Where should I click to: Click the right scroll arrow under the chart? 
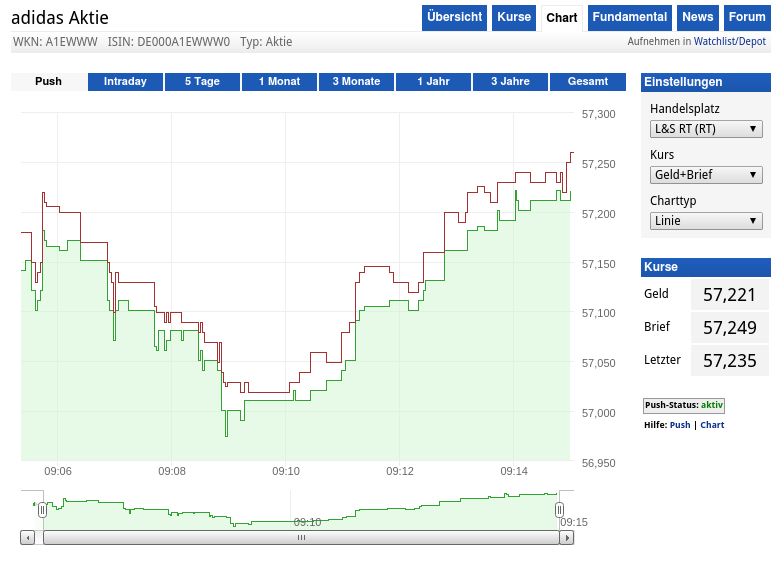[x=567, y=537]
